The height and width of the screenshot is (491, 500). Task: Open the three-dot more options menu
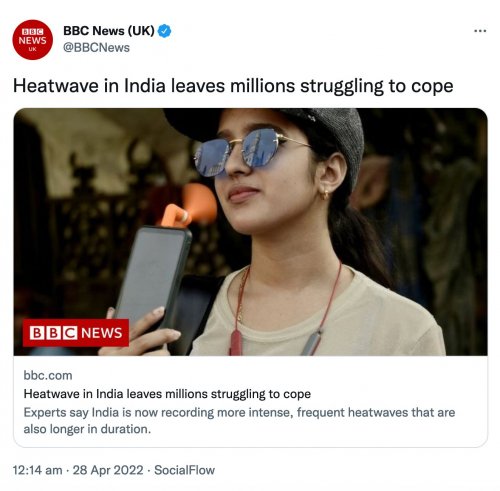480,31
